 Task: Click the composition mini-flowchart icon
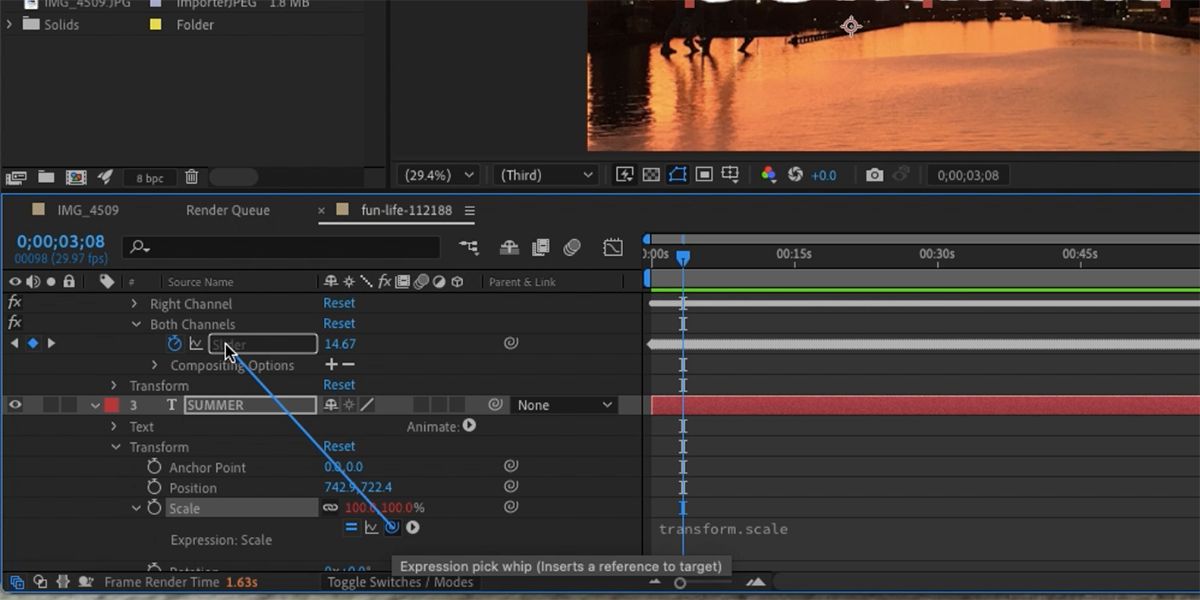(x=470, y=247)
